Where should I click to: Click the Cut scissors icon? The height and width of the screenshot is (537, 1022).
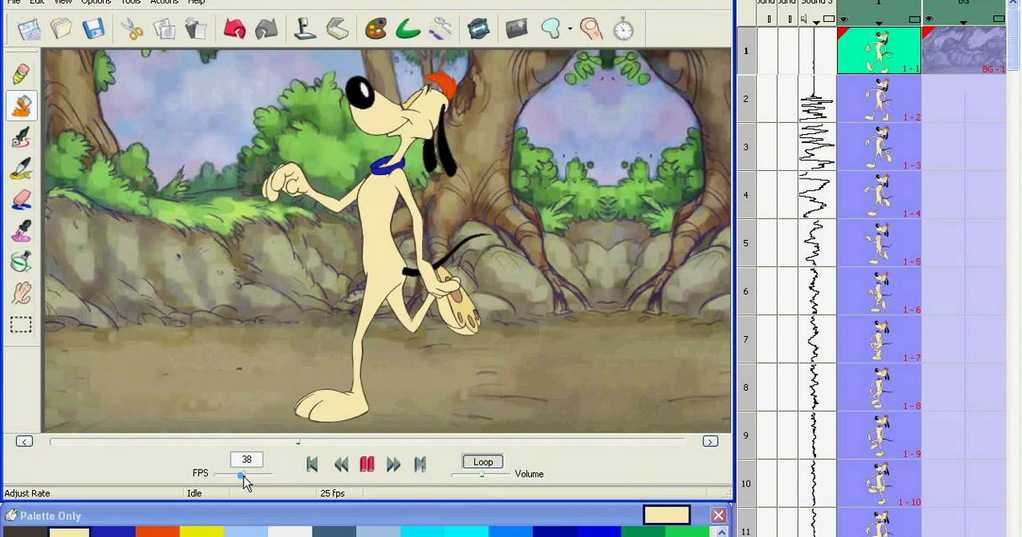coord(132,29)
